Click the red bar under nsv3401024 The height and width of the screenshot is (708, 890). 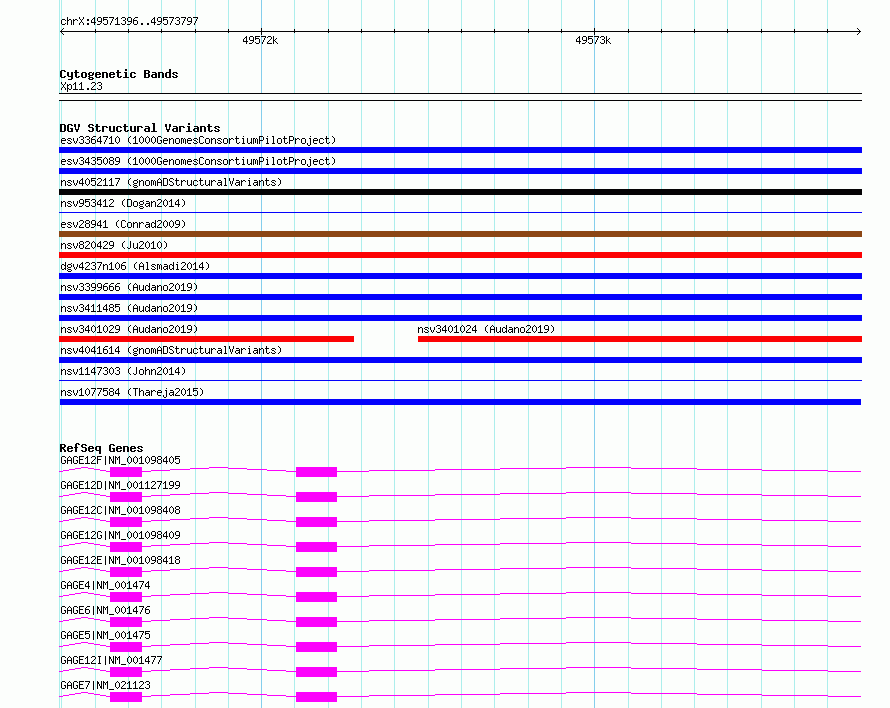click(640, 339)
